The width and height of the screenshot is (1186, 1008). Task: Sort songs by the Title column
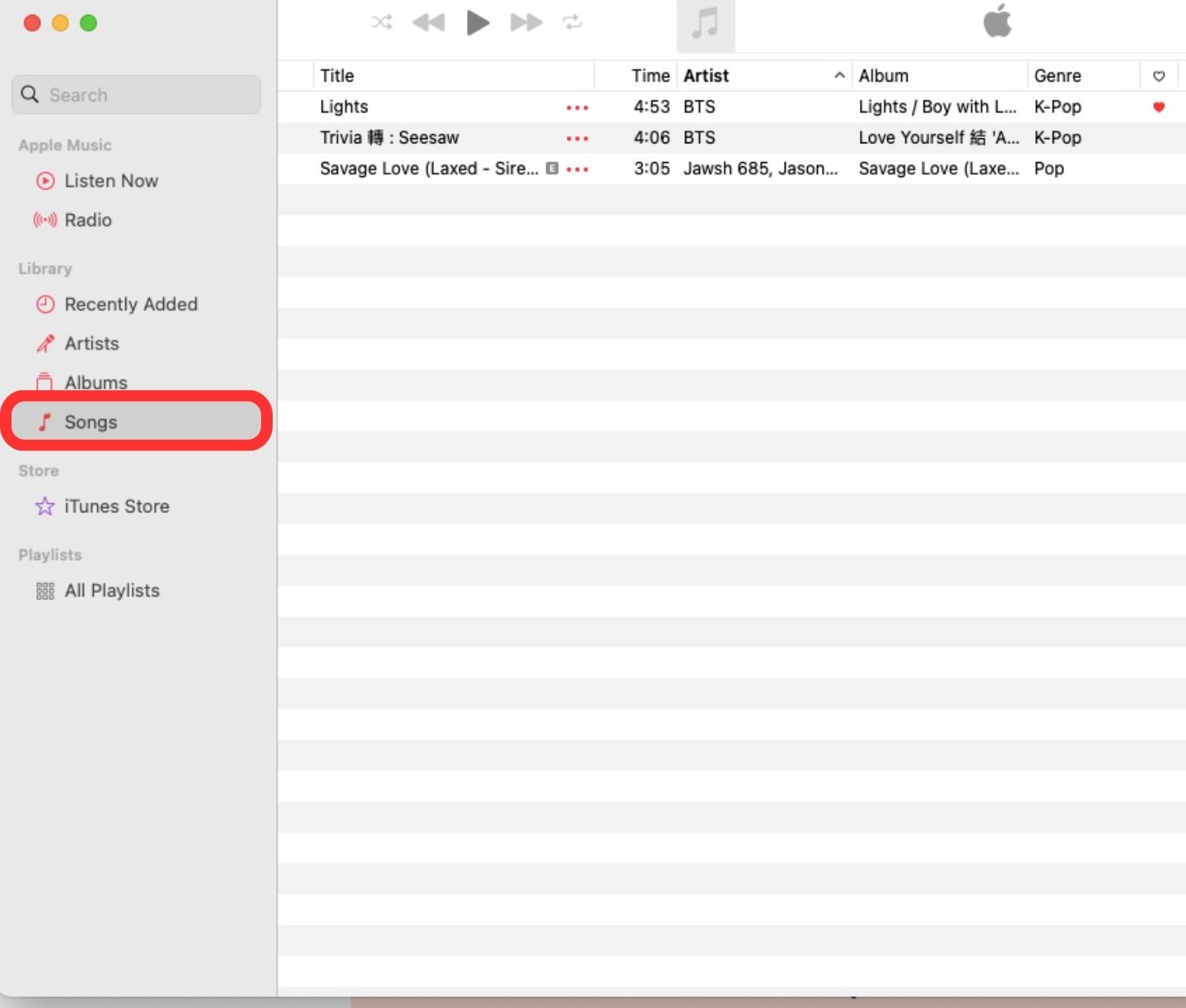[x=454, y=76]
